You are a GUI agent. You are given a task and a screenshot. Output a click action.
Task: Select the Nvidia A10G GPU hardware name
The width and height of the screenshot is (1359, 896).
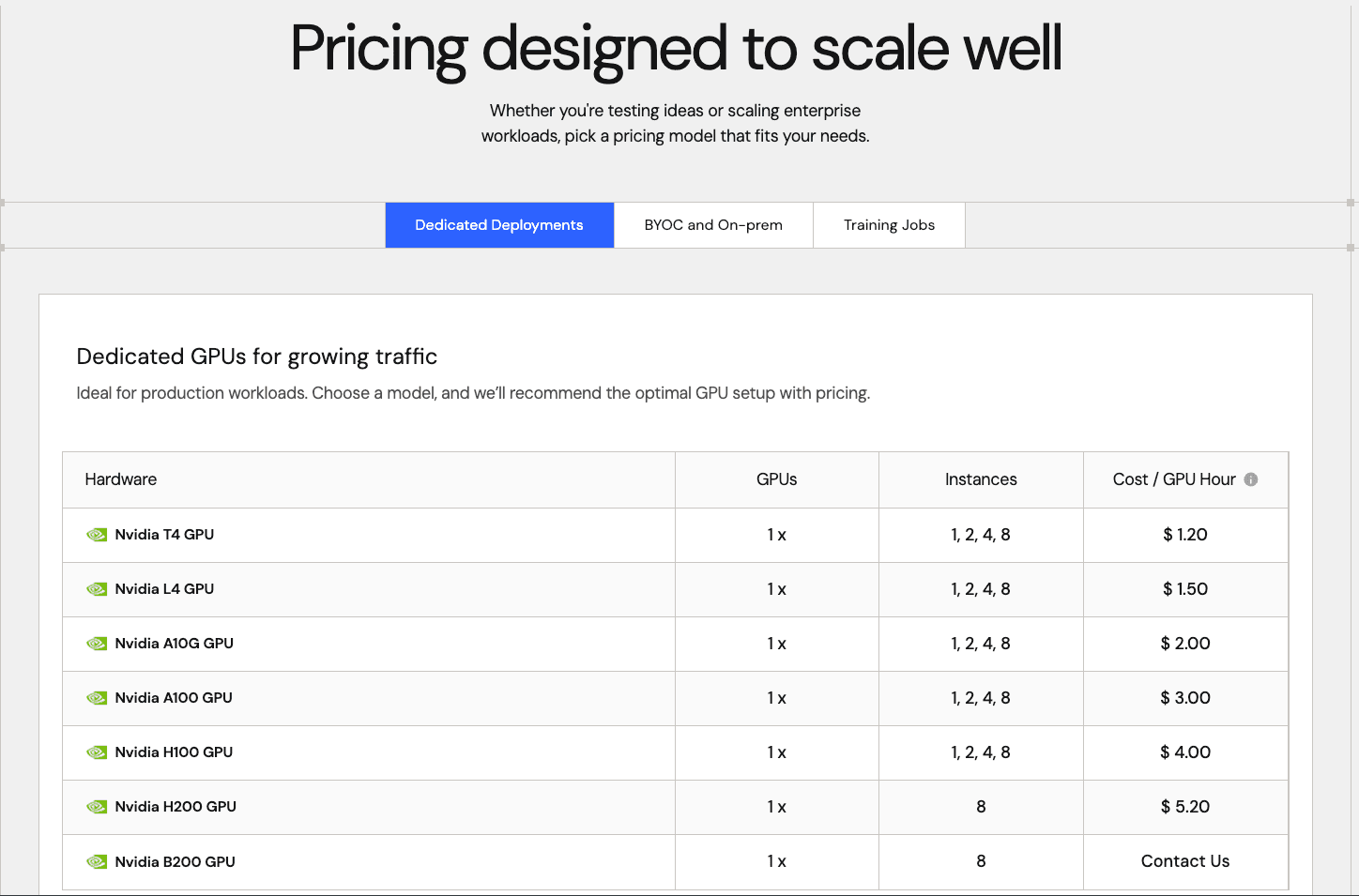(175, 644)
